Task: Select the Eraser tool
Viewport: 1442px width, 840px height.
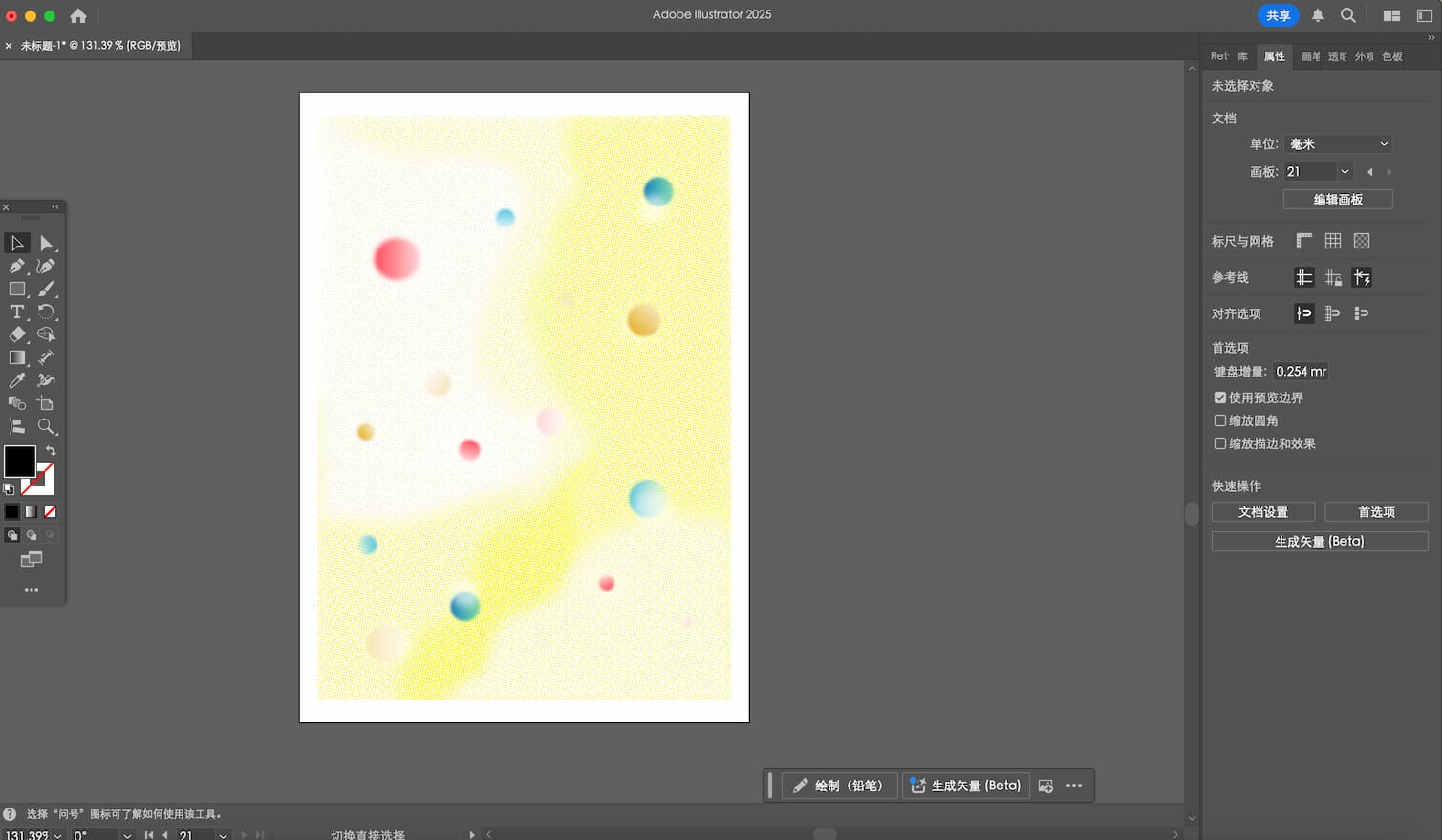Action: click(x=16, y=334)
